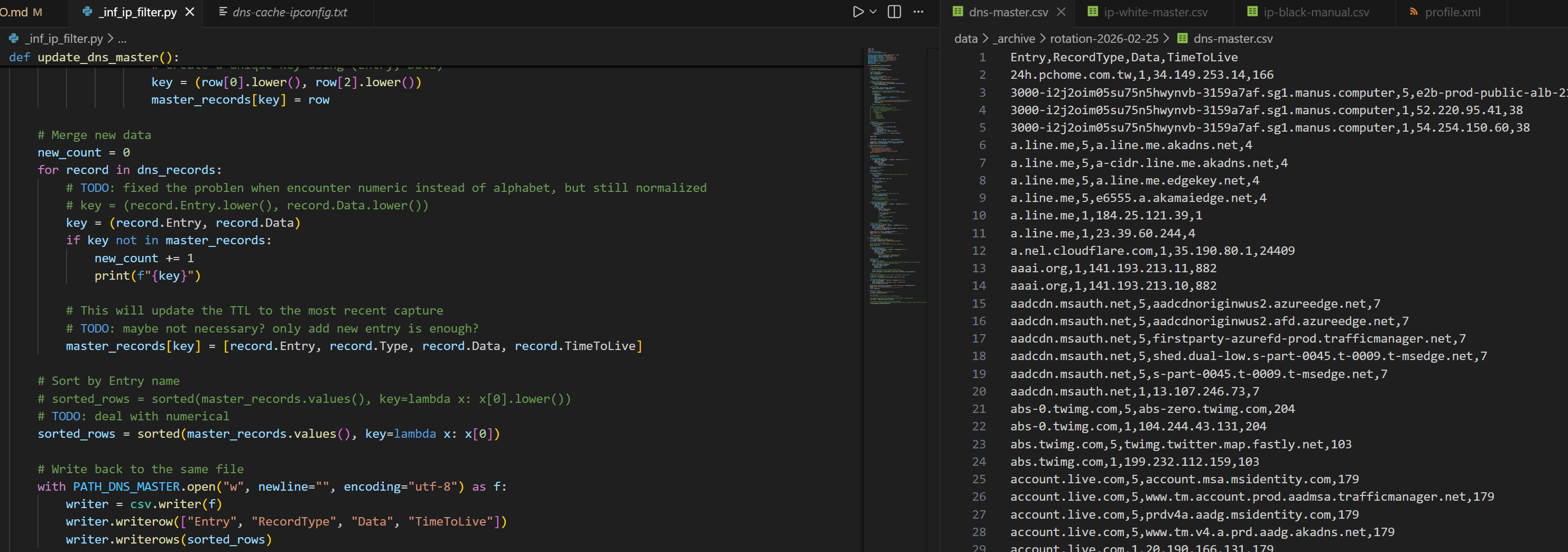Click '24h.pchome.com.tw' CSV row
This screenshot has width=1568, height=552.
click(x=1141, y=75)
